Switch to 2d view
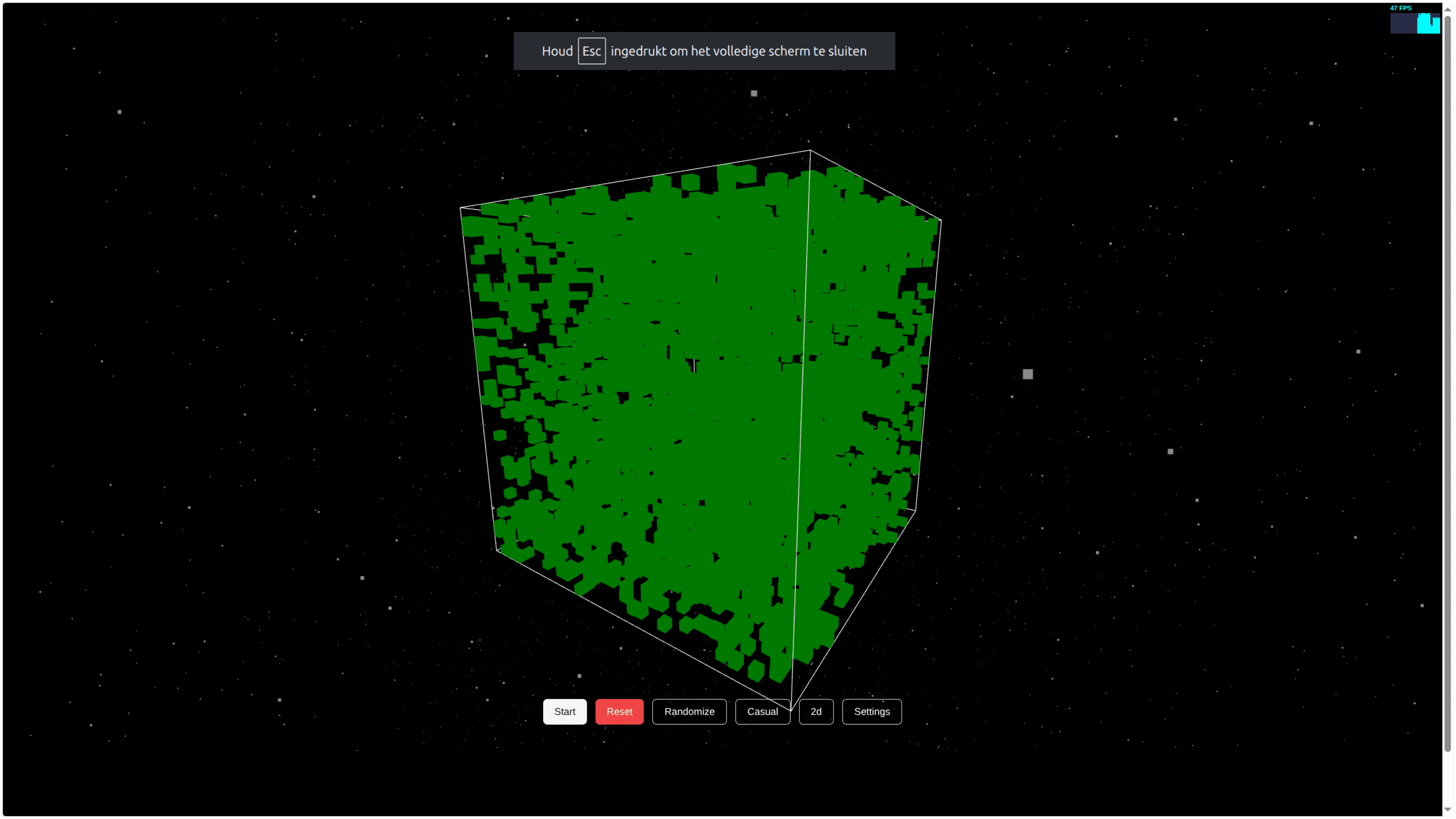This screenshot has width=1456, height=819. (x=816, y=712)
